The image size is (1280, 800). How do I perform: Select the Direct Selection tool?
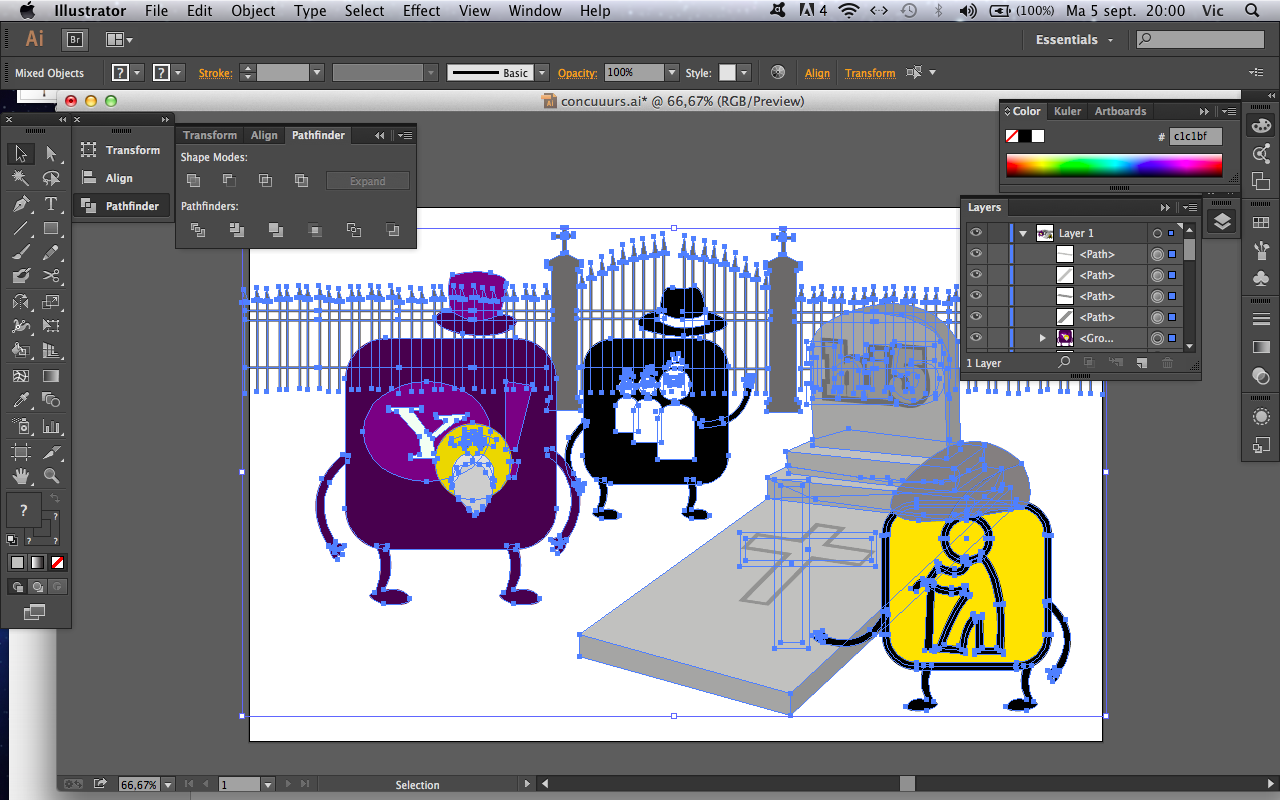point(51,154)
